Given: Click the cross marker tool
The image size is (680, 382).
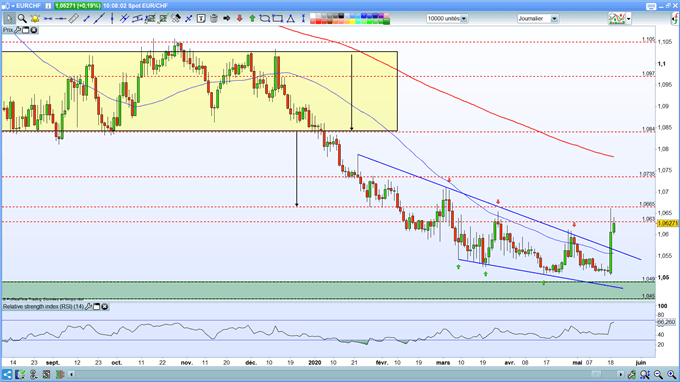Looking at the screenshot, I should (189, 19).
